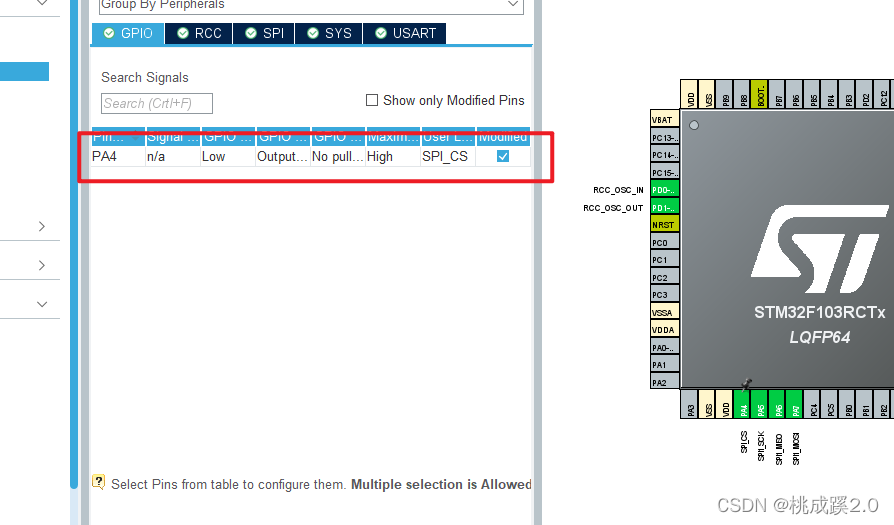Image resolution: width=894 pixels, height=525 pixels.
Task: Open the SYS tab
Action: 328,33
